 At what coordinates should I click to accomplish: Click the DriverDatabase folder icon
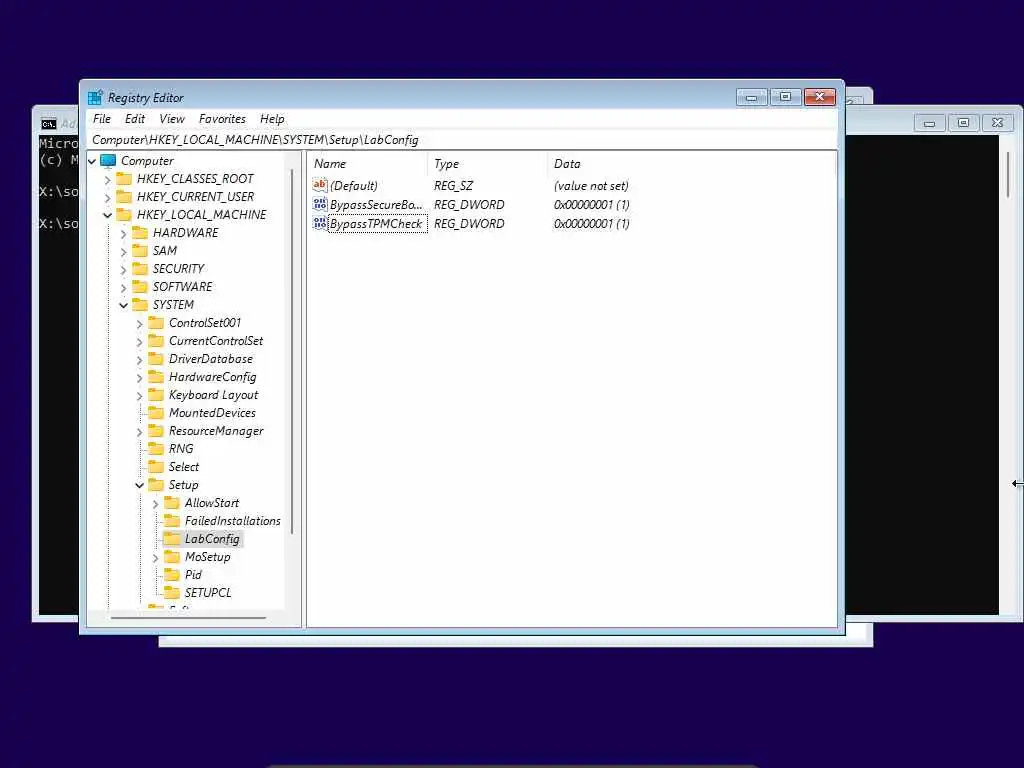click(x=156, y=359)
